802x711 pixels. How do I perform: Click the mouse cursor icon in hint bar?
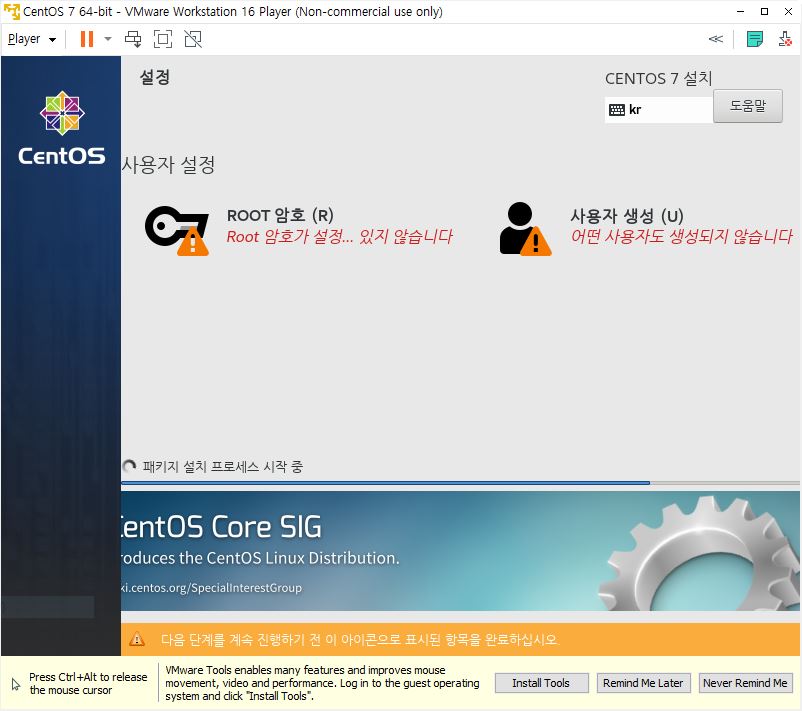(16, 684)
